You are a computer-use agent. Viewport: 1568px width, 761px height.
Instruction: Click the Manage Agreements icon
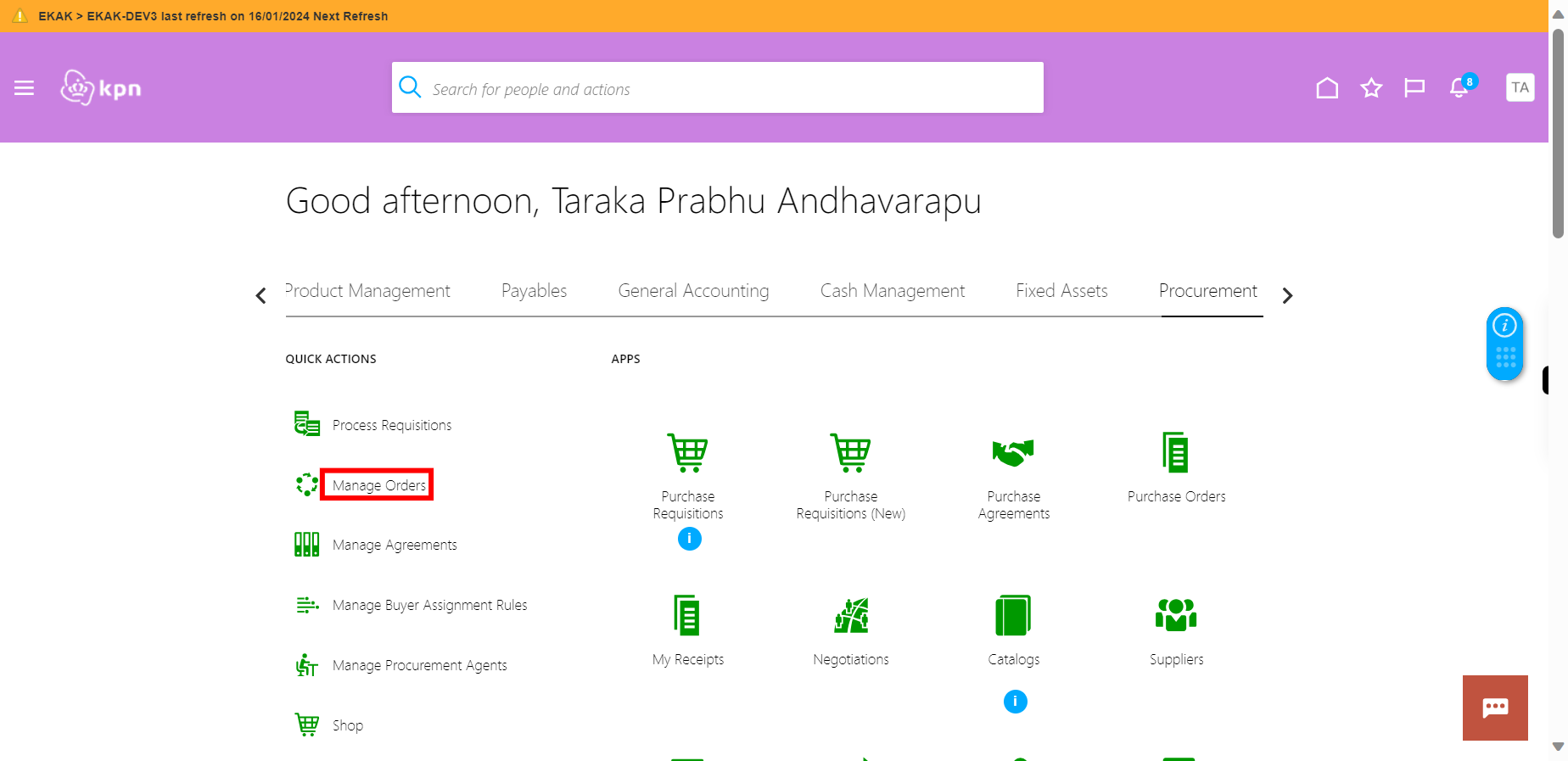tap(307, 544)
